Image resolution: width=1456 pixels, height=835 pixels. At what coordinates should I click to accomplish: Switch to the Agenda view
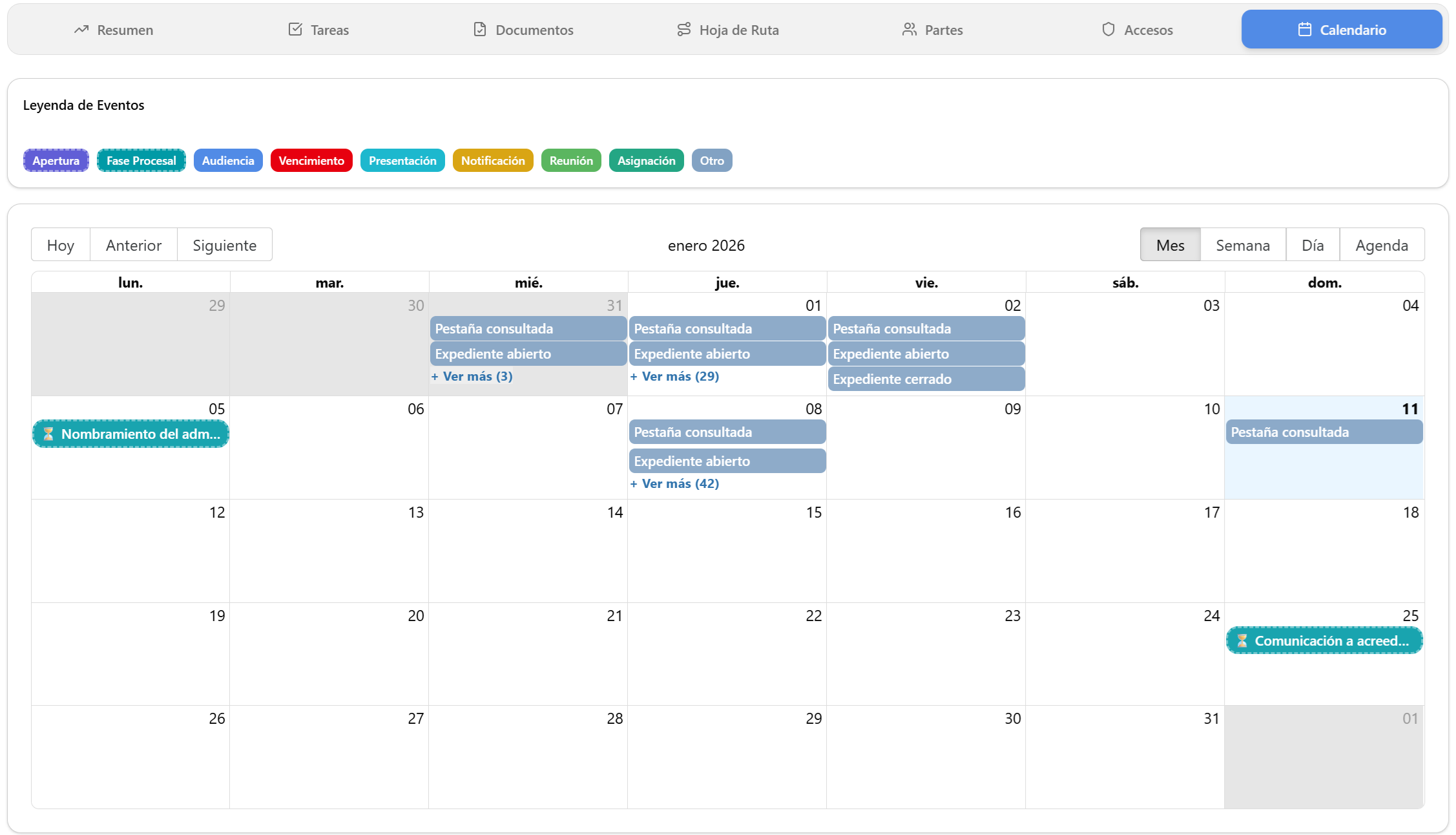click(1382, 245)
